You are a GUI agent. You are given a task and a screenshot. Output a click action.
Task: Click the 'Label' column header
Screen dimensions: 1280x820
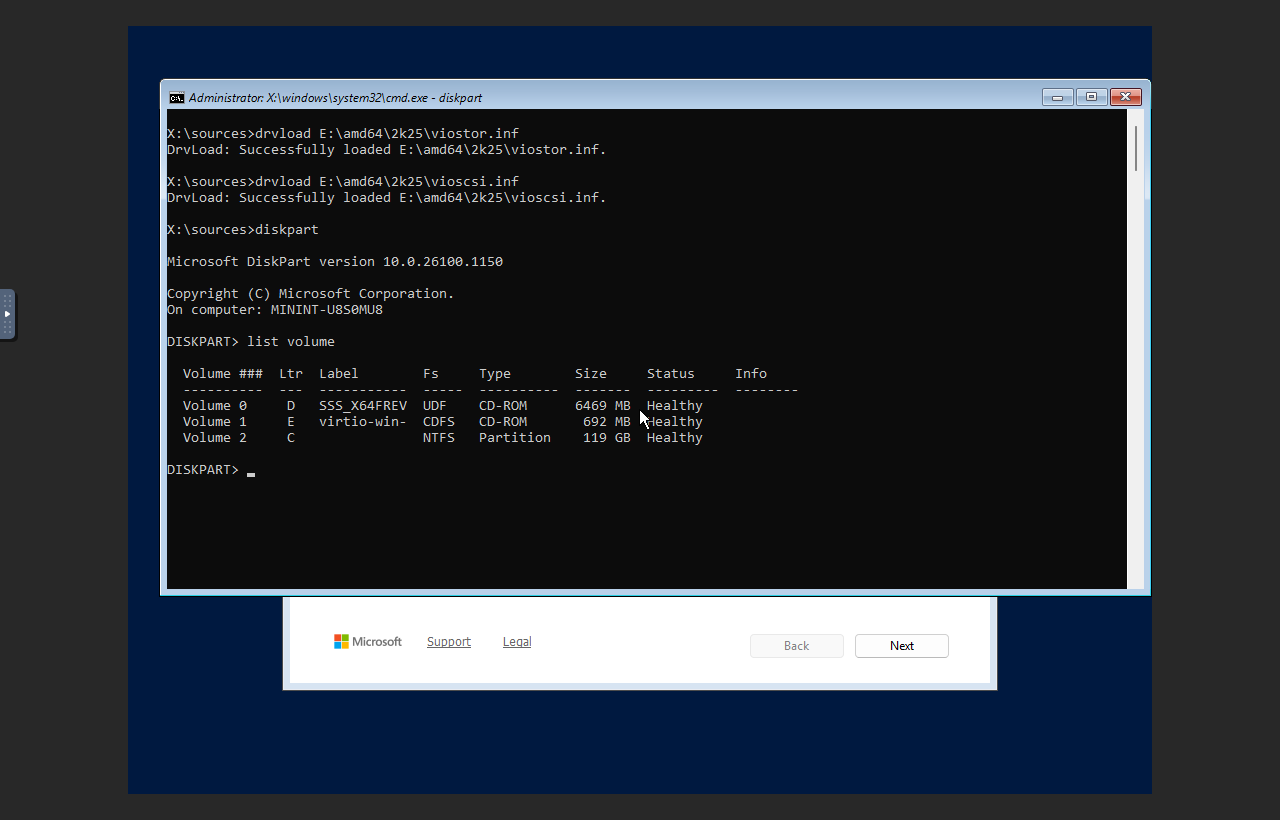pos(339,374)
